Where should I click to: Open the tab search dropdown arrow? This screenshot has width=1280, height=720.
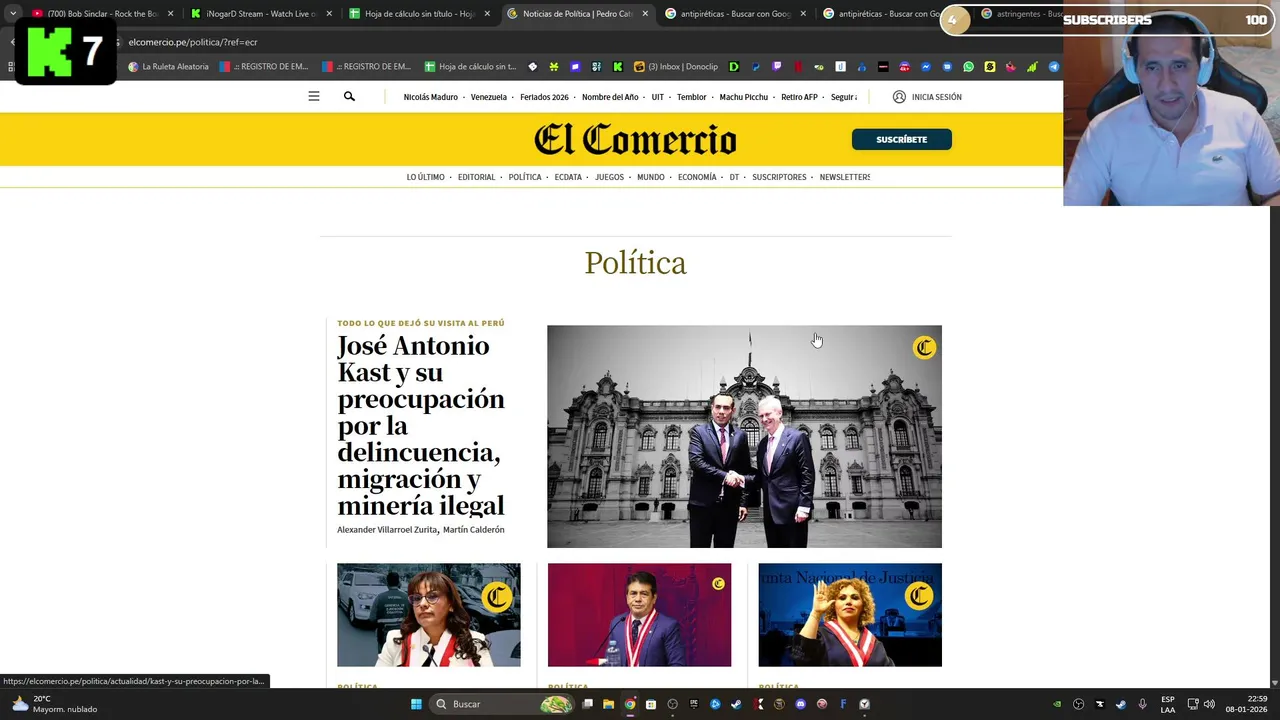[13, 14]
